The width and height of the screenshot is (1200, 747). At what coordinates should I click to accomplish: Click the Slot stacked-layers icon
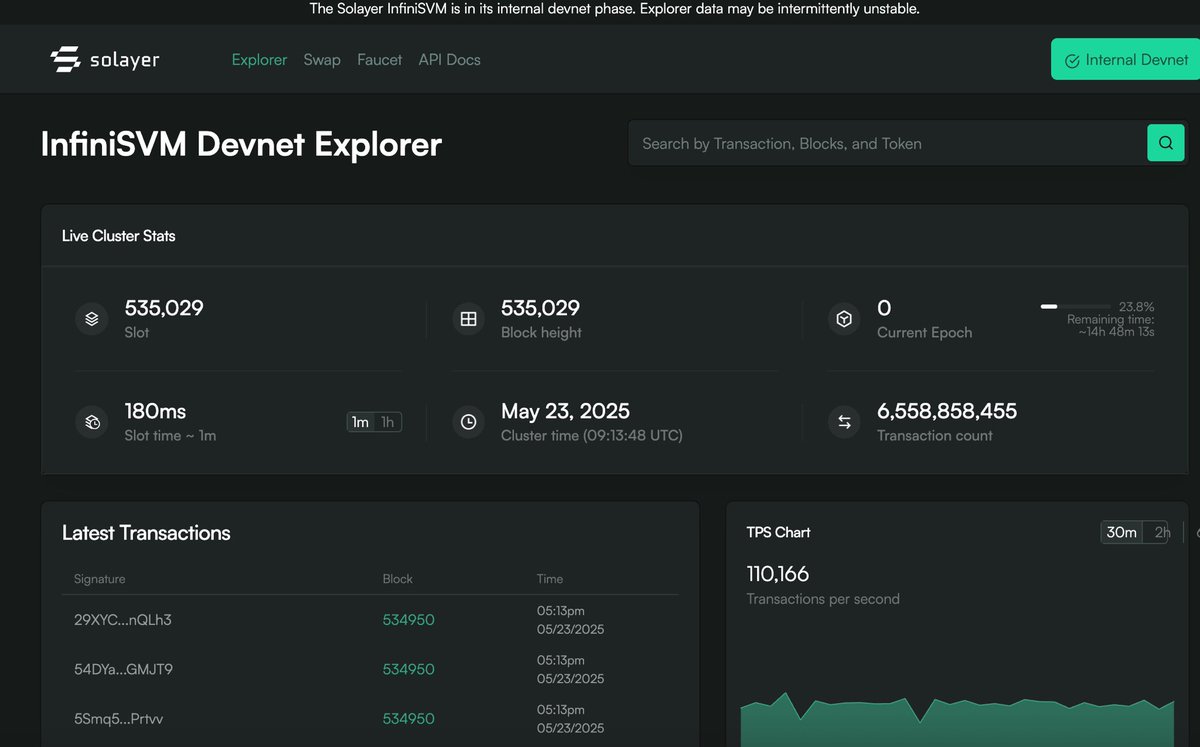91,318
